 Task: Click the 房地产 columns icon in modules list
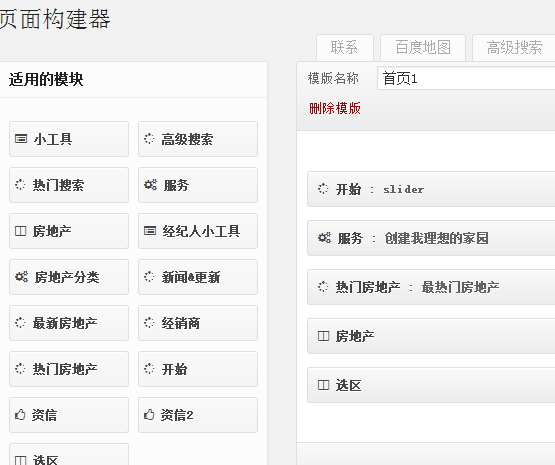click(21, 231)
